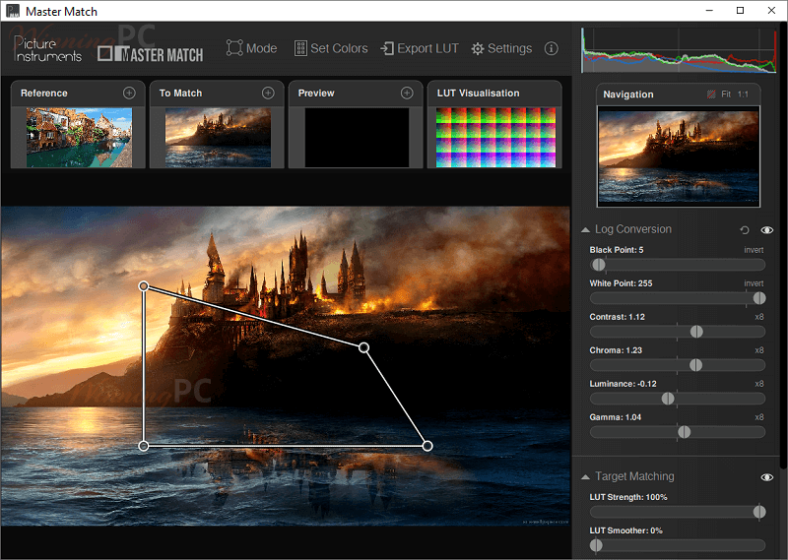Load image with Reference plus icon

129,93
